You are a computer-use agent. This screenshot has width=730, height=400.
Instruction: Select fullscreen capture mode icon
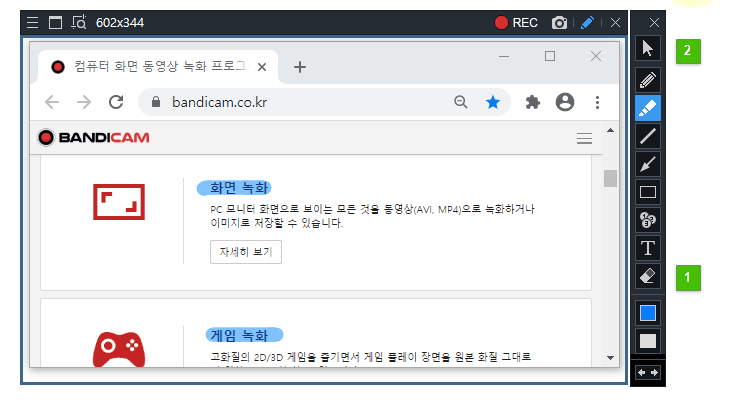55,22
